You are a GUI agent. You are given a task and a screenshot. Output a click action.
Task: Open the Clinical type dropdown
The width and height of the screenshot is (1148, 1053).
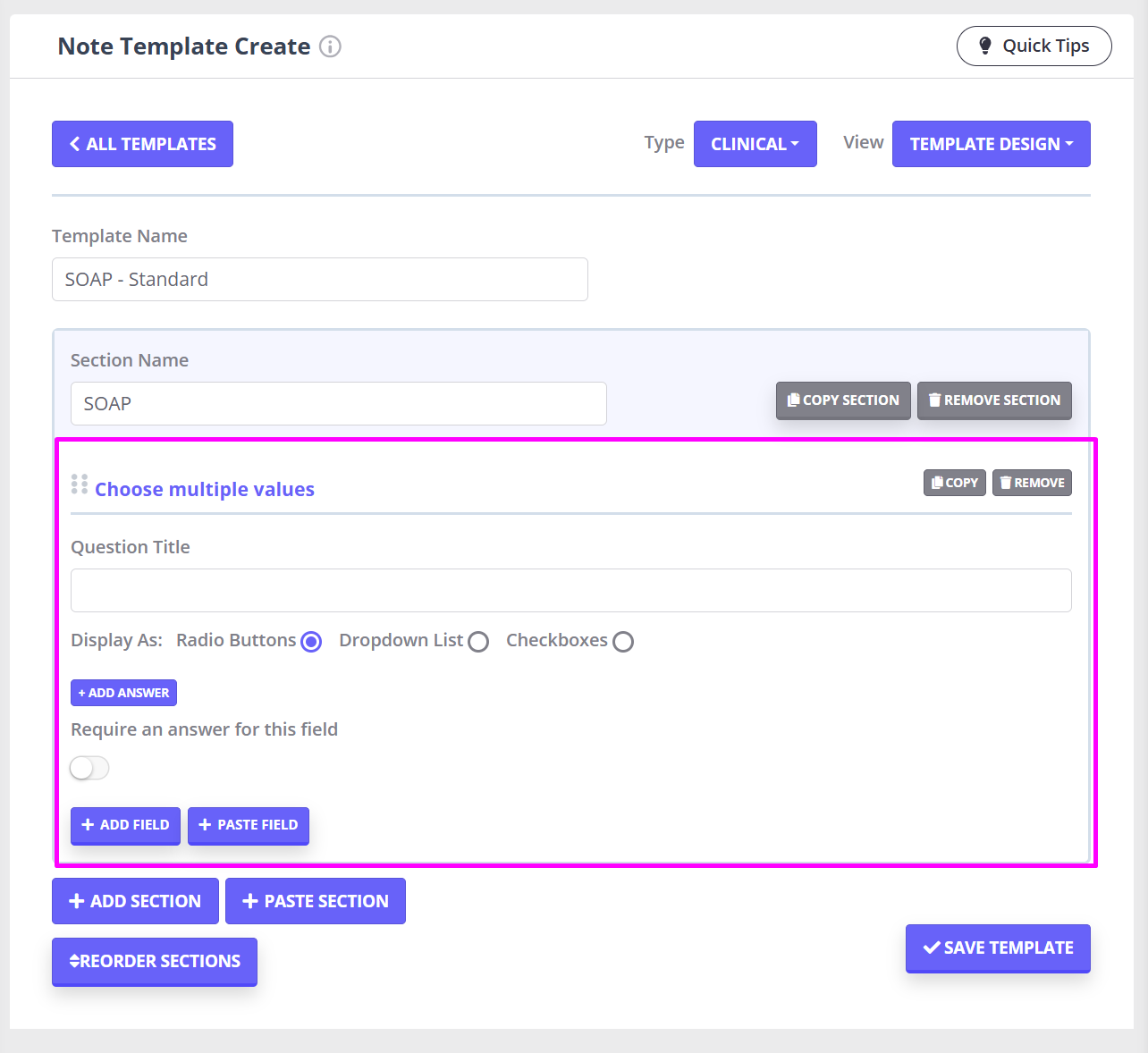[755, 143]
